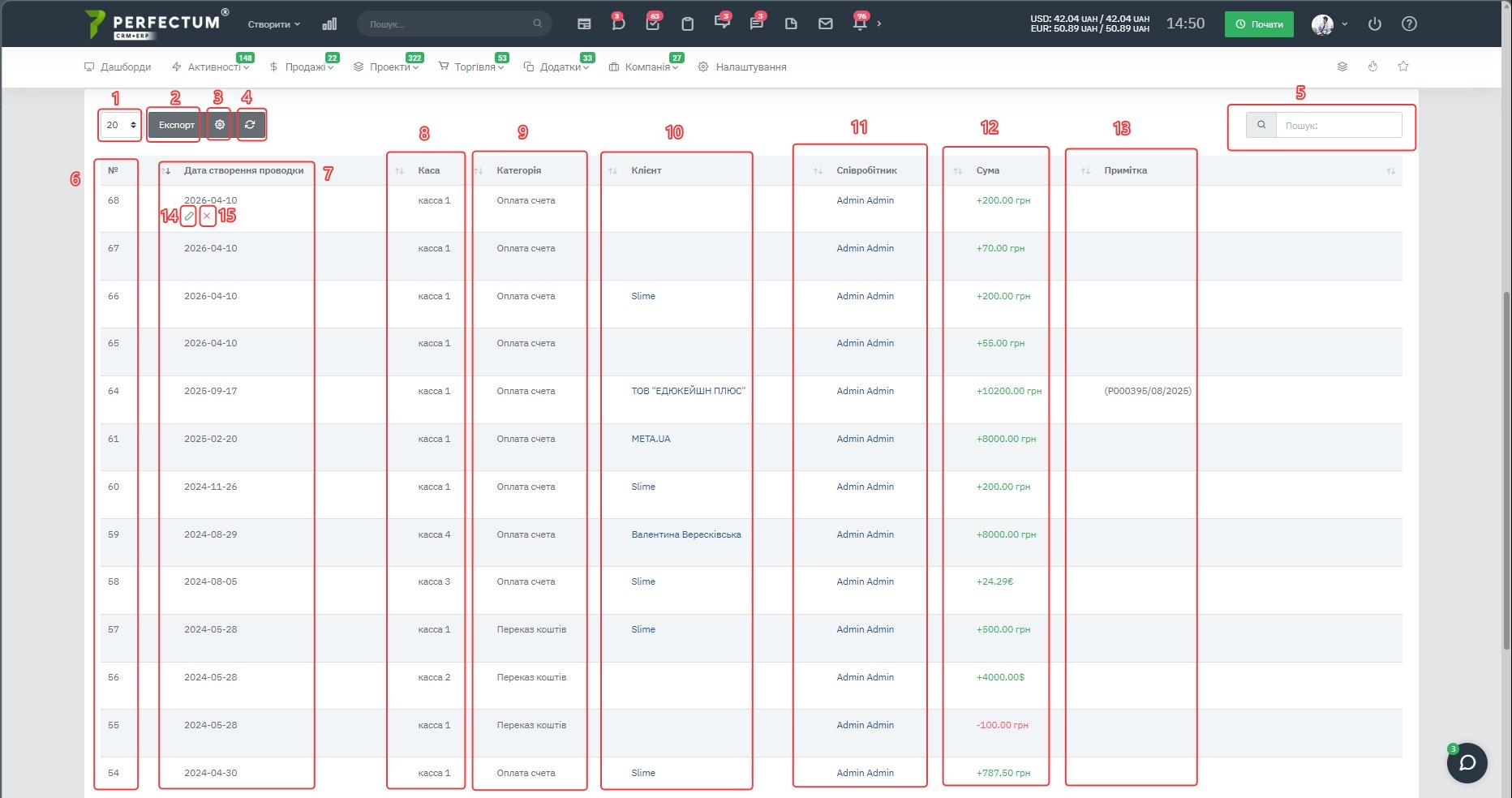Open notifications bell icon
1512x798 pixels.
point(860,24)
